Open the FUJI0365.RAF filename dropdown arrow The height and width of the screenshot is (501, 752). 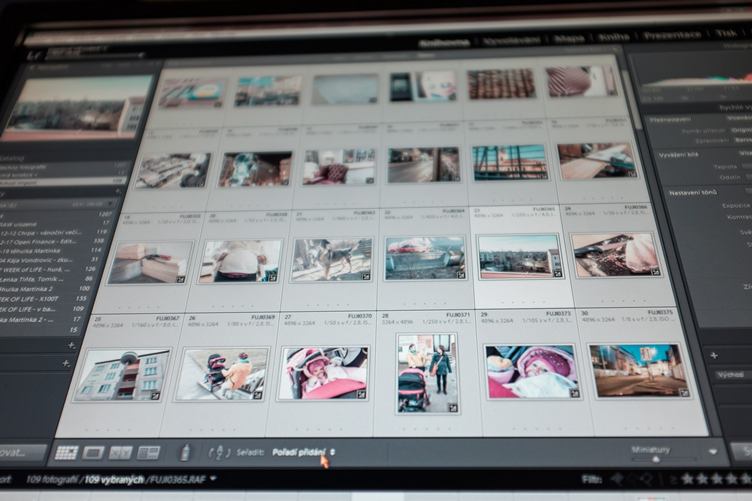point(213,478)
